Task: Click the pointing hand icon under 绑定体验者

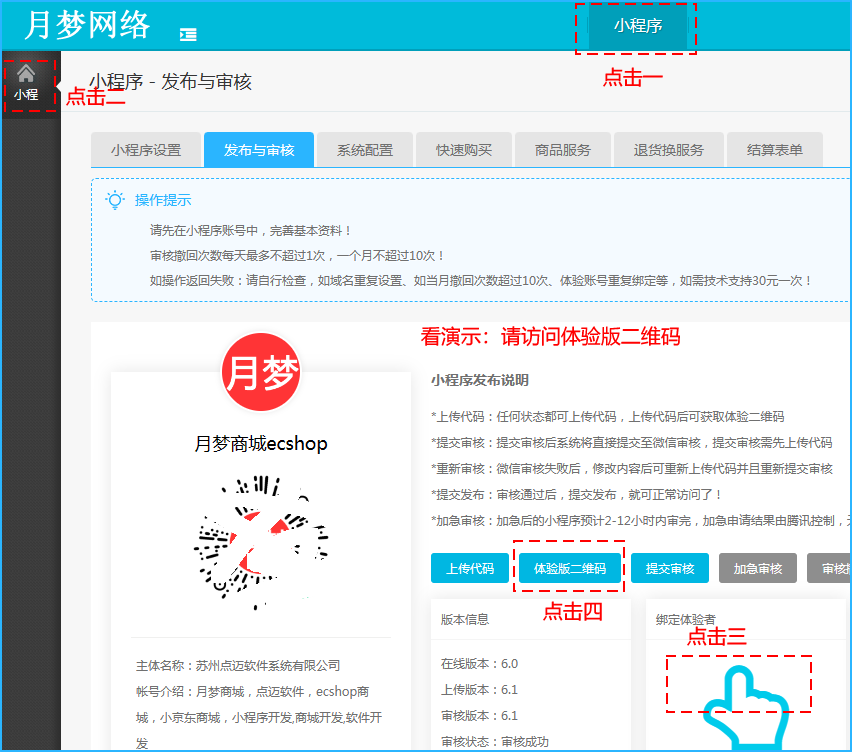Action: click(x=746, y=708)
